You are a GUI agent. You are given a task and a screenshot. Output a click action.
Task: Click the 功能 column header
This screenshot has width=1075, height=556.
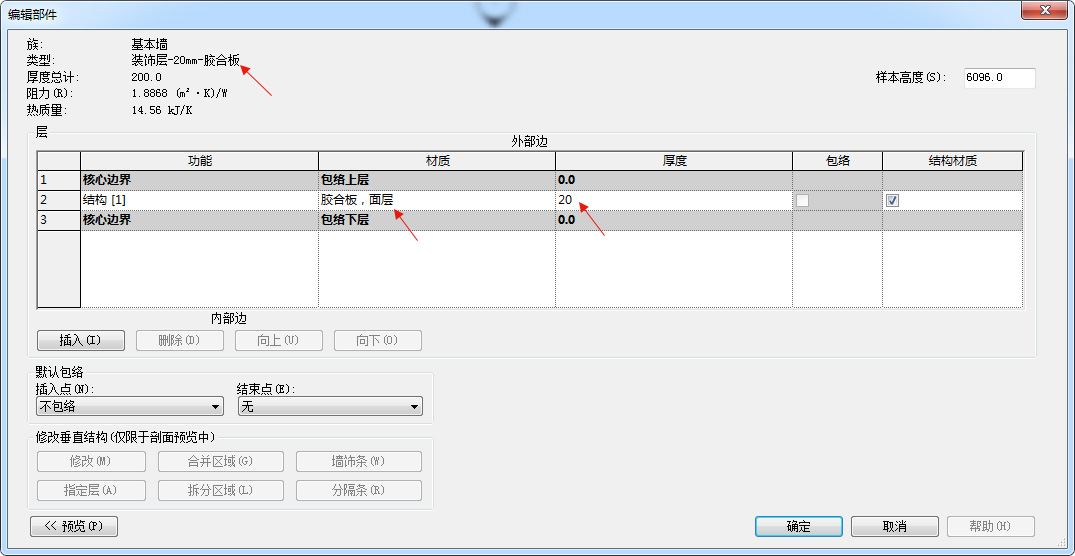pos(199,161)
